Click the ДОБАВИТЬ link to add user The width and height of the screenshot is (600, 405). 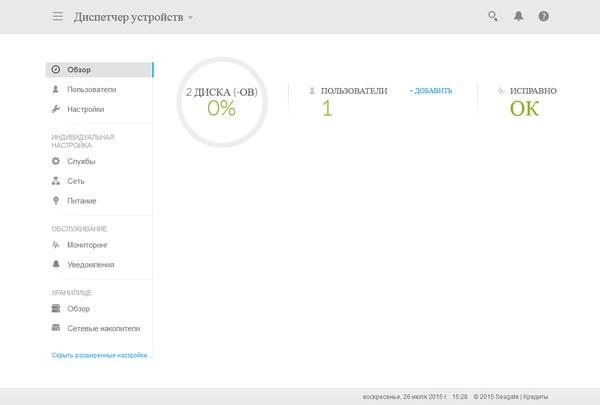coord(431,91)
